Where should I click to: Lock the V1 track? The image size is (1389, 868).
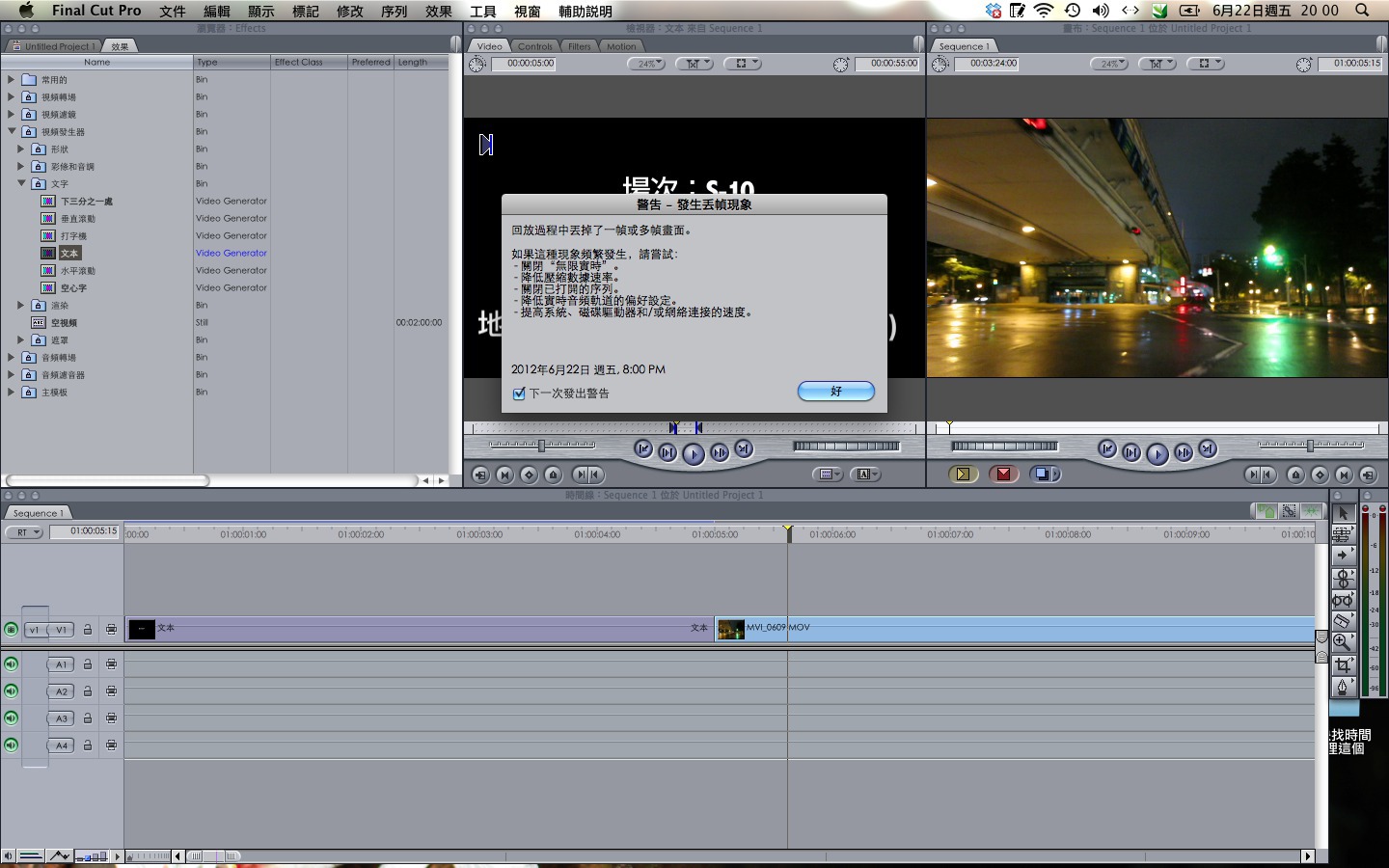tap(87, 629)
